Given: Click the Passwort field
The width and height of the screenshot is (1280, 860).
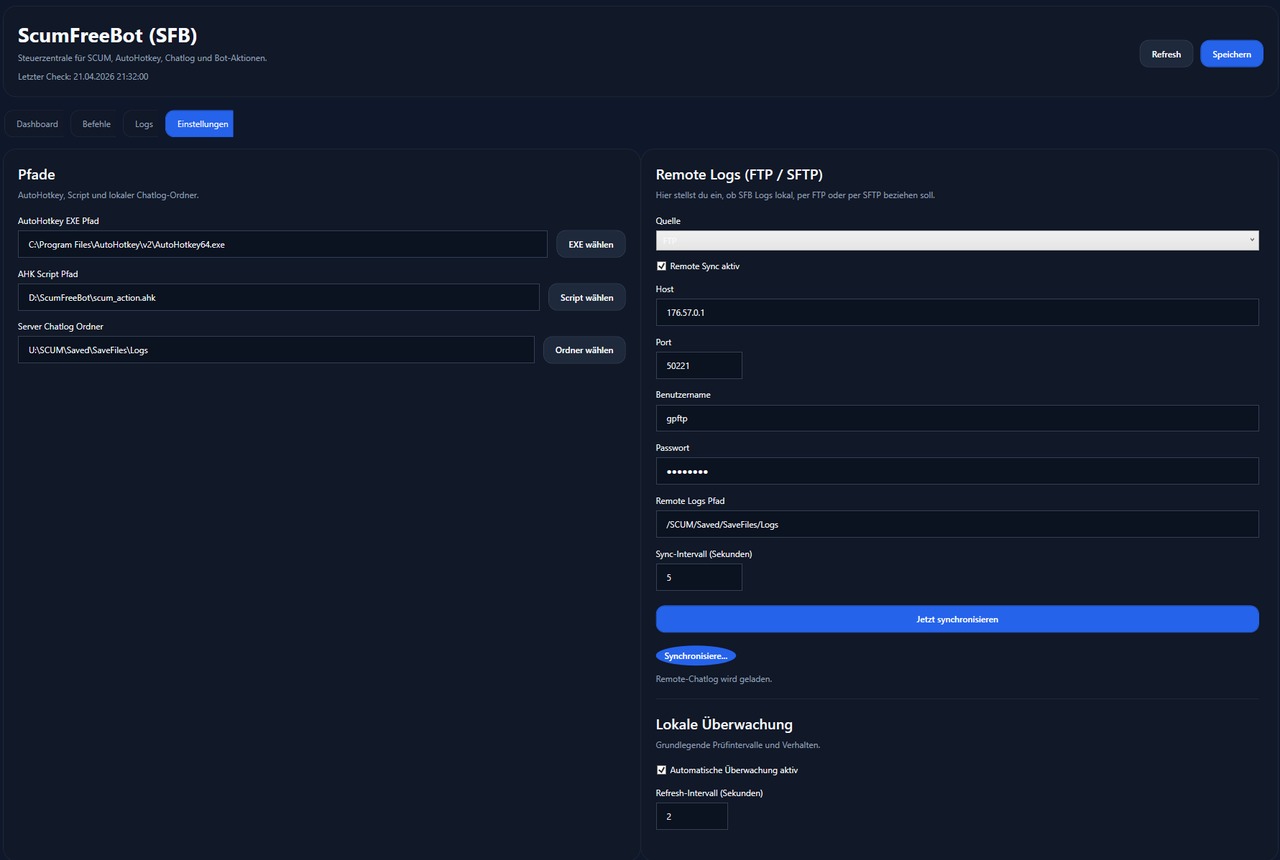Looking at the screenshot, I should (x=956, y=471).
